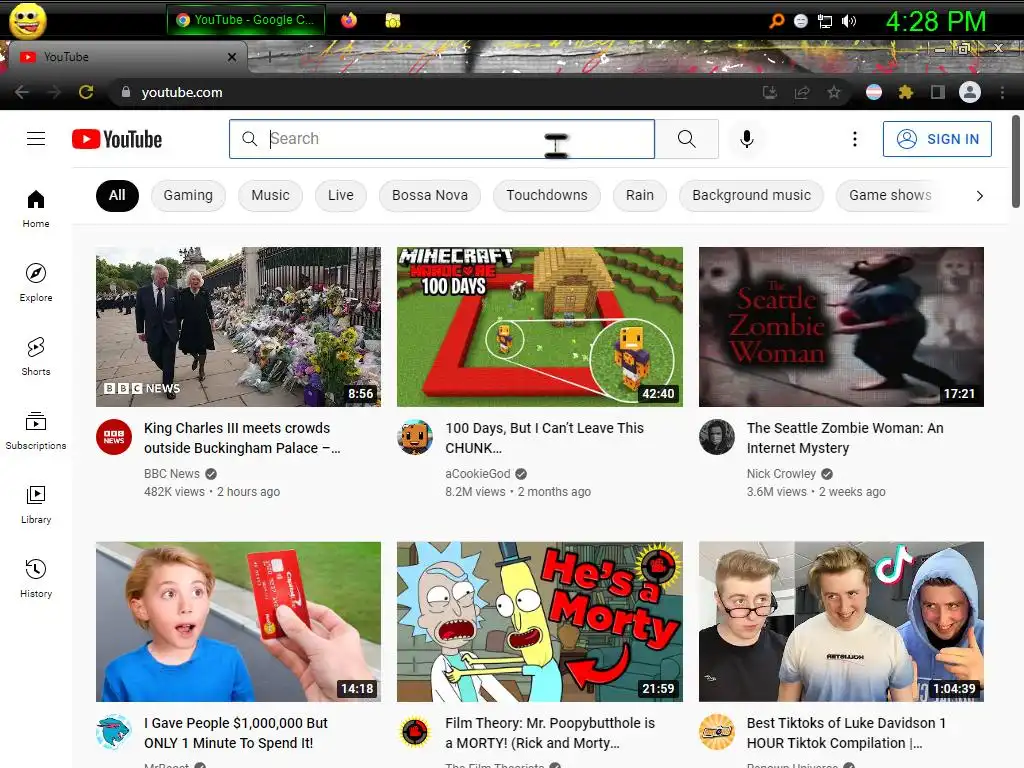
Task: Click the search magnifier button
Action: [x=686, y=138]
